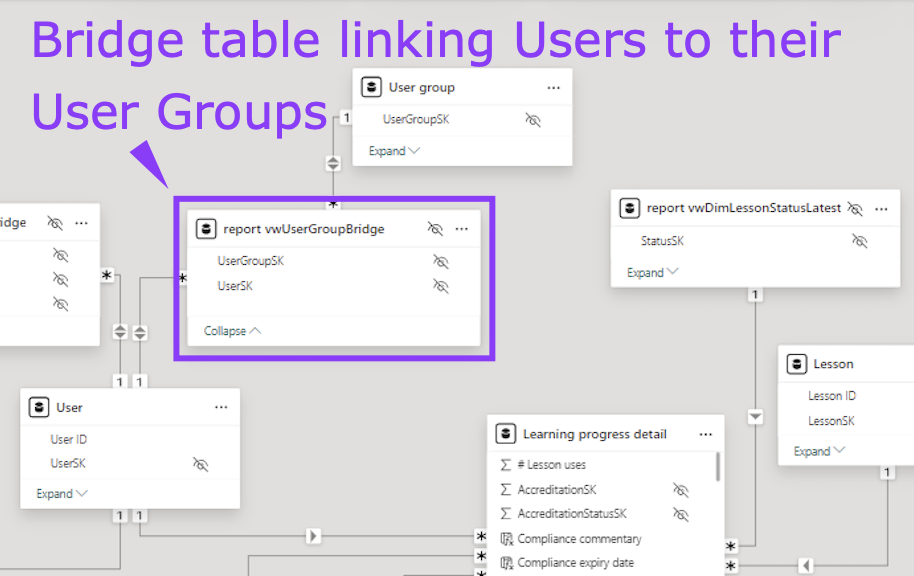
Task: Toggle visibility of UserGroupSK in User group table
Action: pos(533,120)
